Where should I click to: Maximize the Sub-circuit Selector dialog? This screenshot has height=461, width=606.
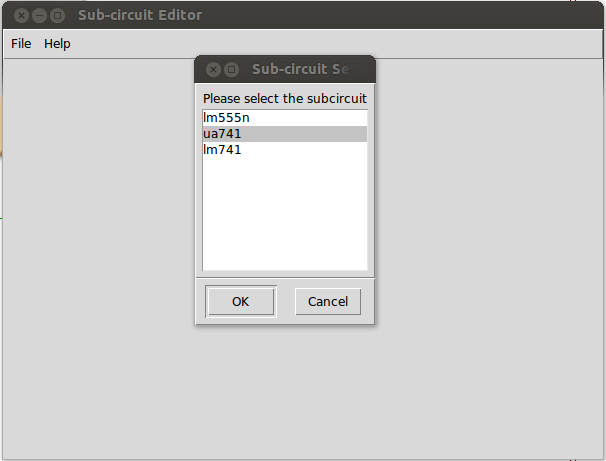coord(232,70)
